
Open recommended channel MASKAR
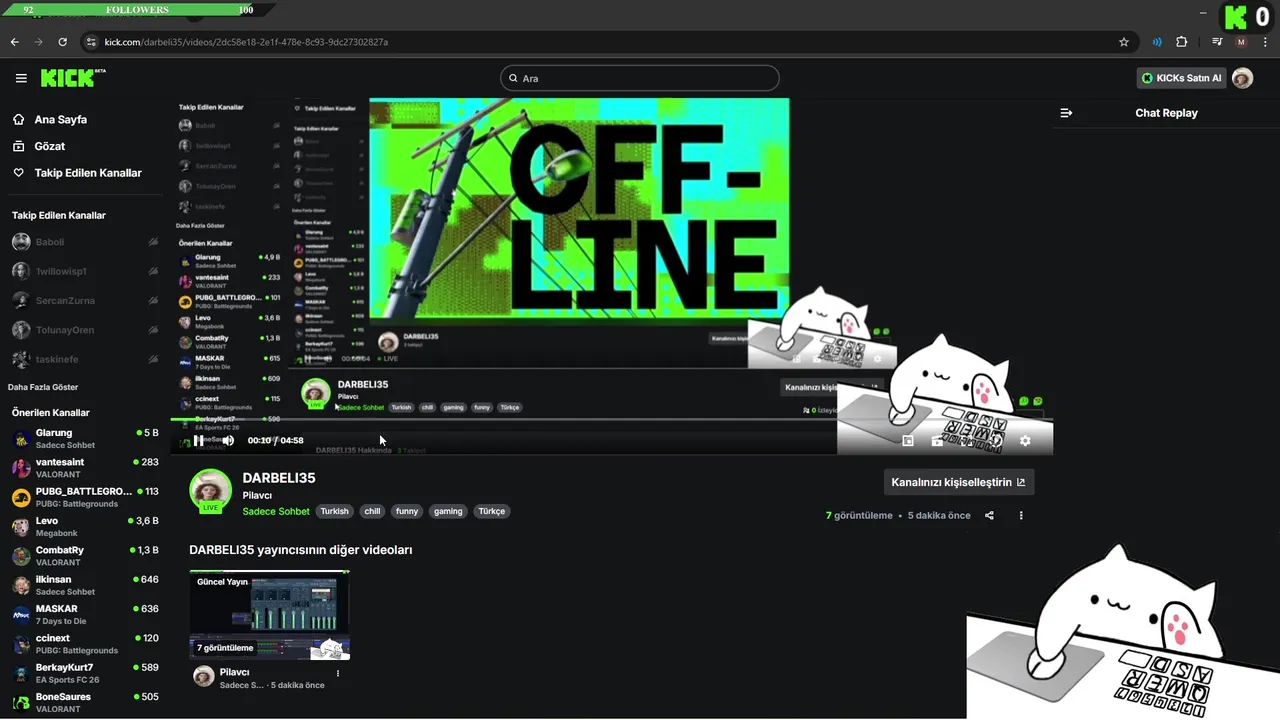[x=84, y=615]
